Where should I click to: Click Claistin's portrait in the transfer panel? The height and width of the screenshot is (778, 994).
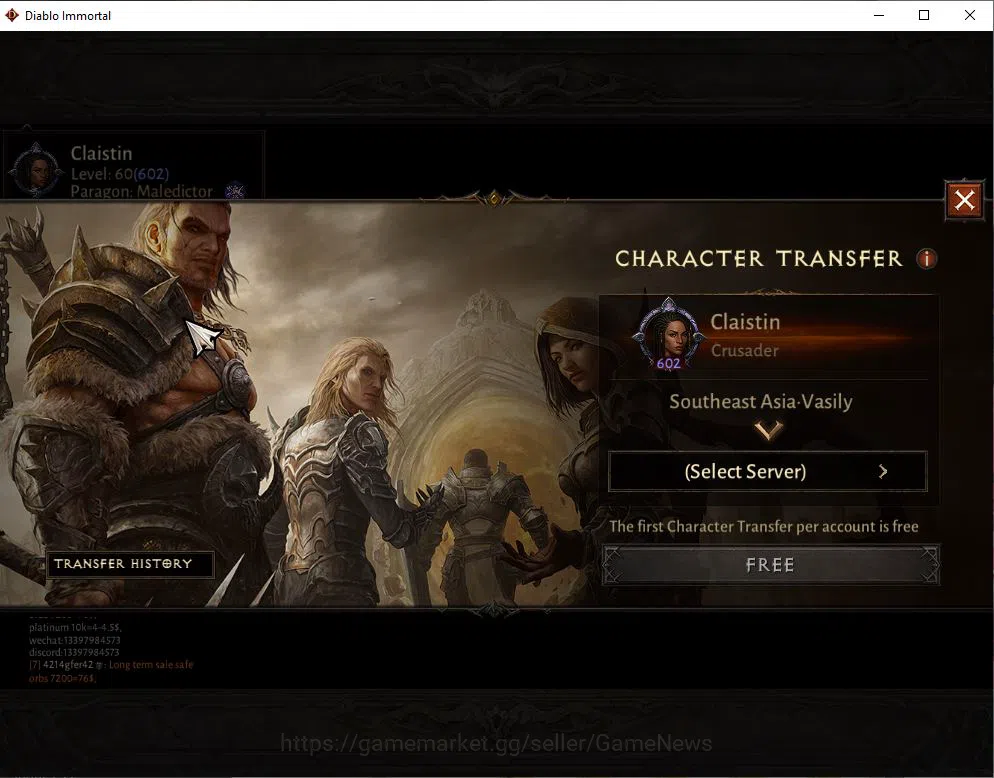coord(668,334)
